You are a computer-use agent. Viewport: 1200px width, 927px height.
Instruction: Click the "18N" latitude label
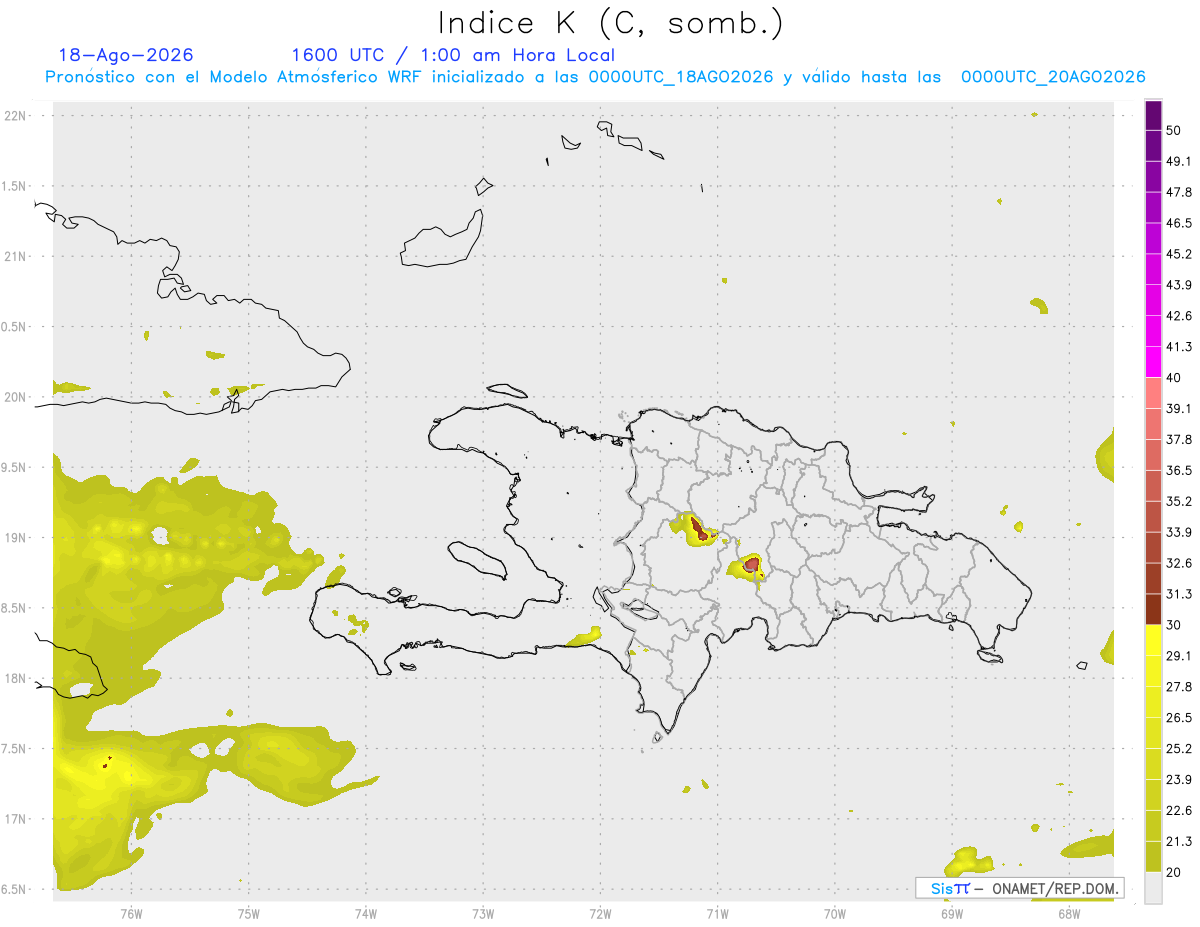pyautogui.click(x=15, y=678)
